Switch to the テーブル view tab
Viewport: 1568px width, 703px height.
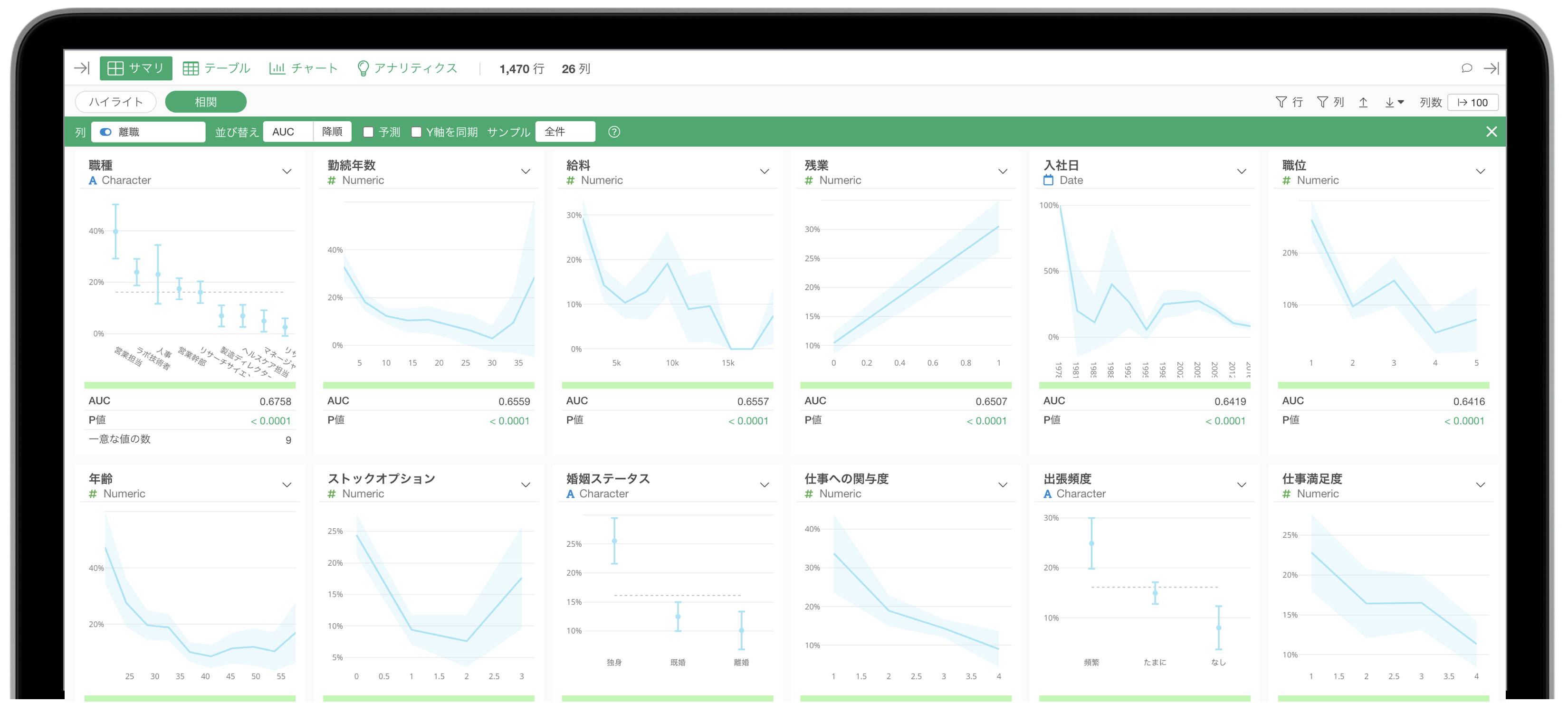[217, 68]
